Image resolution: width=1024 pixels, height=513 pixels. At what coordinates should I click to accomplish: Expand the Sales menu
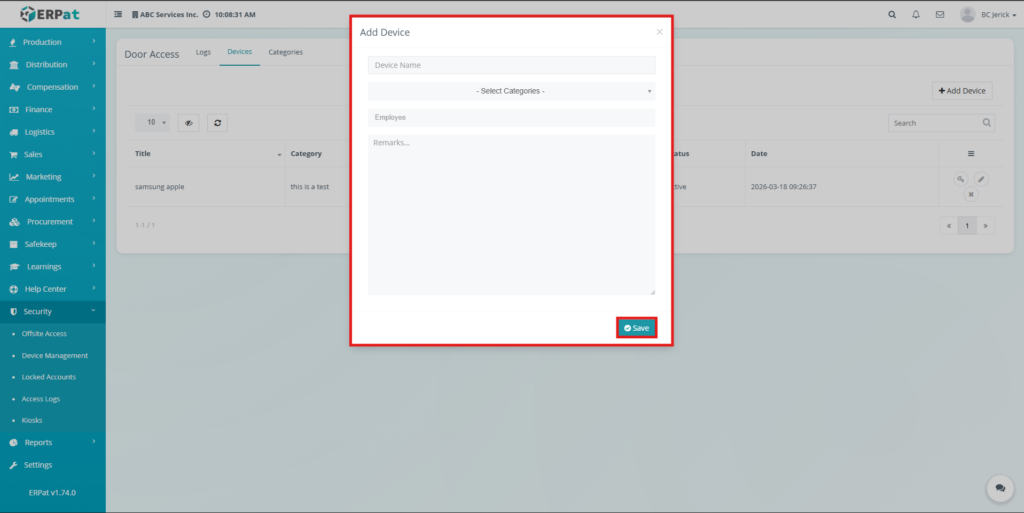pyautogui.click(x=52, y=155)
